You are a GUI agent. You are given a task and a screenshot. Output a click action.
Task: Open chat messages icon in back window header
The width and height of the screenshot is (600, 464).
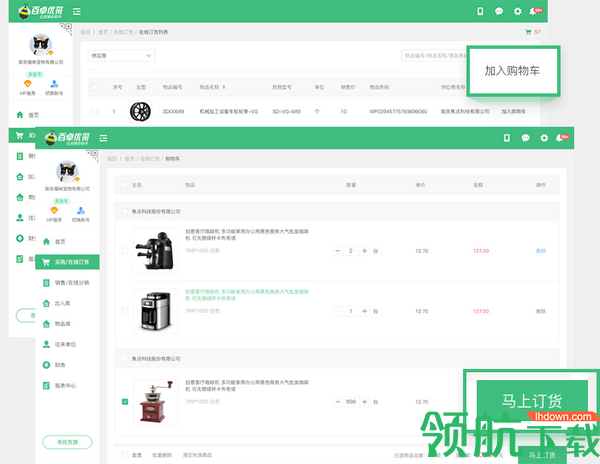499,11
